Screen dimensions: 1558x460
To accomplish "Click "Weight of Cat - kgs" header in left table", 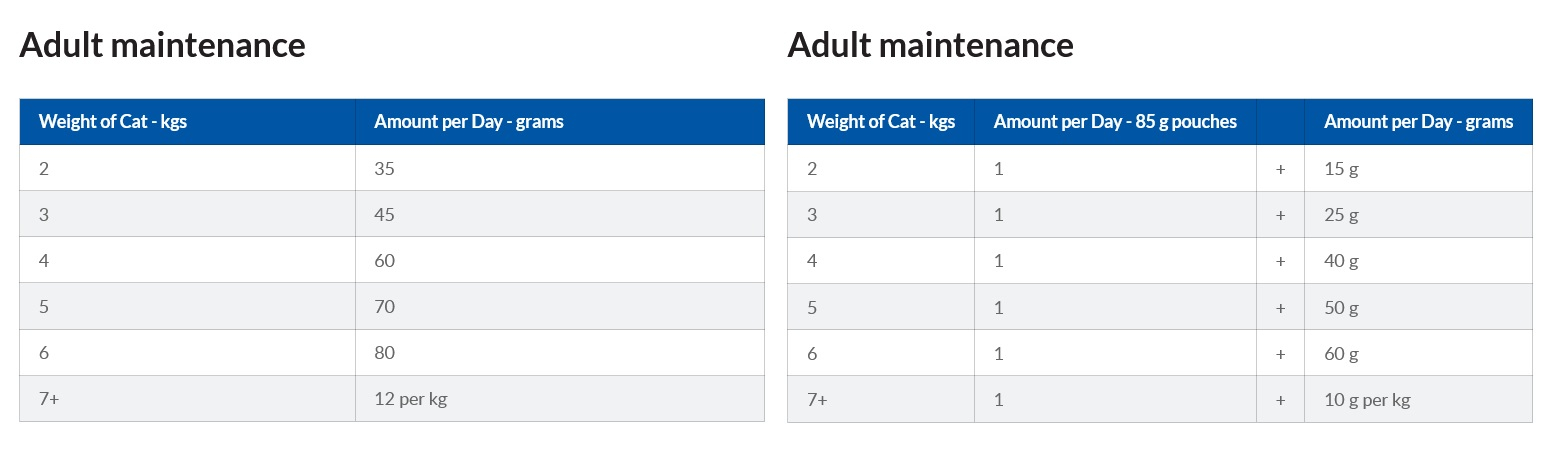I will pos(113,122).
